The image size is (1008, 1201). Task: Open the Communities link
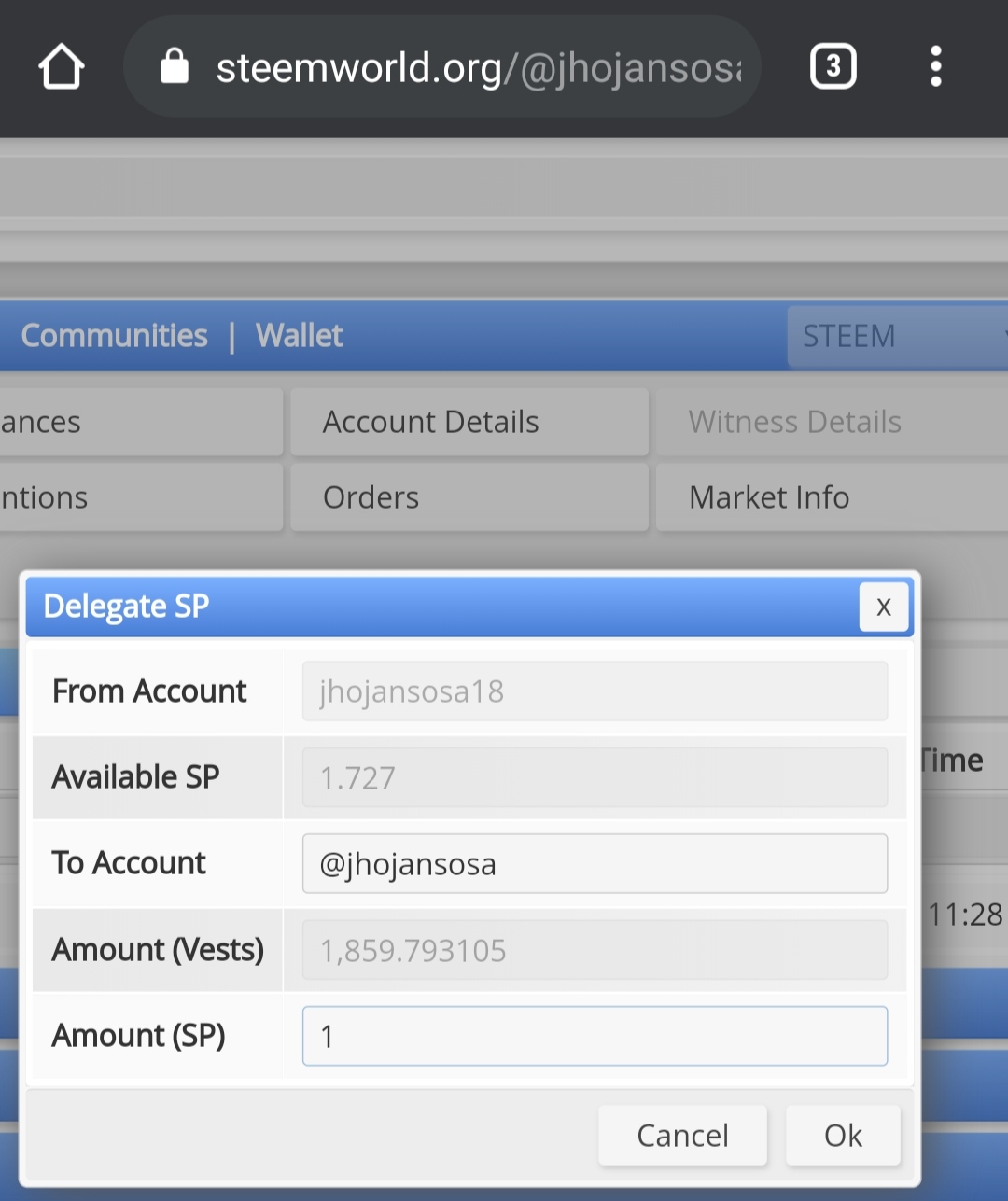coord(114,336)
